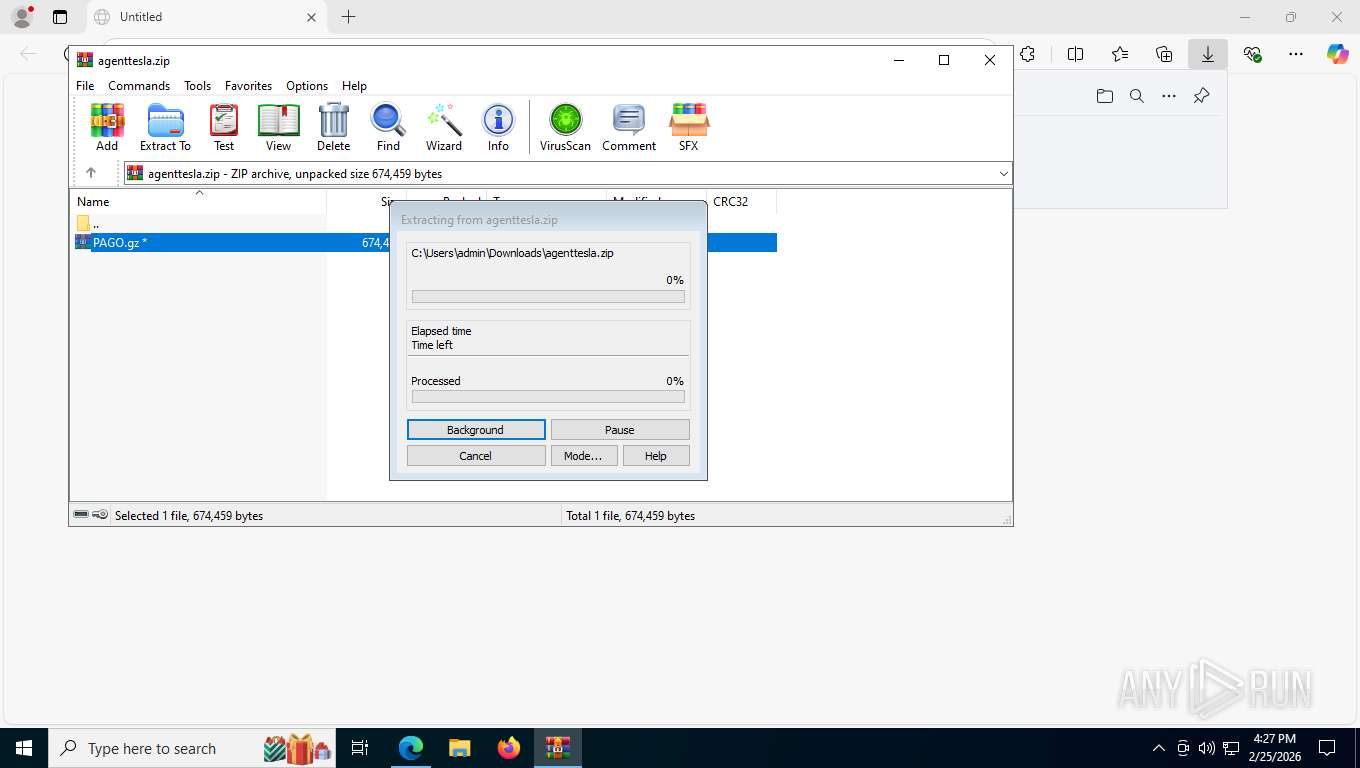Add an archive Comment
This screenshot has height=768, width=1360.
tap(629, 127)
